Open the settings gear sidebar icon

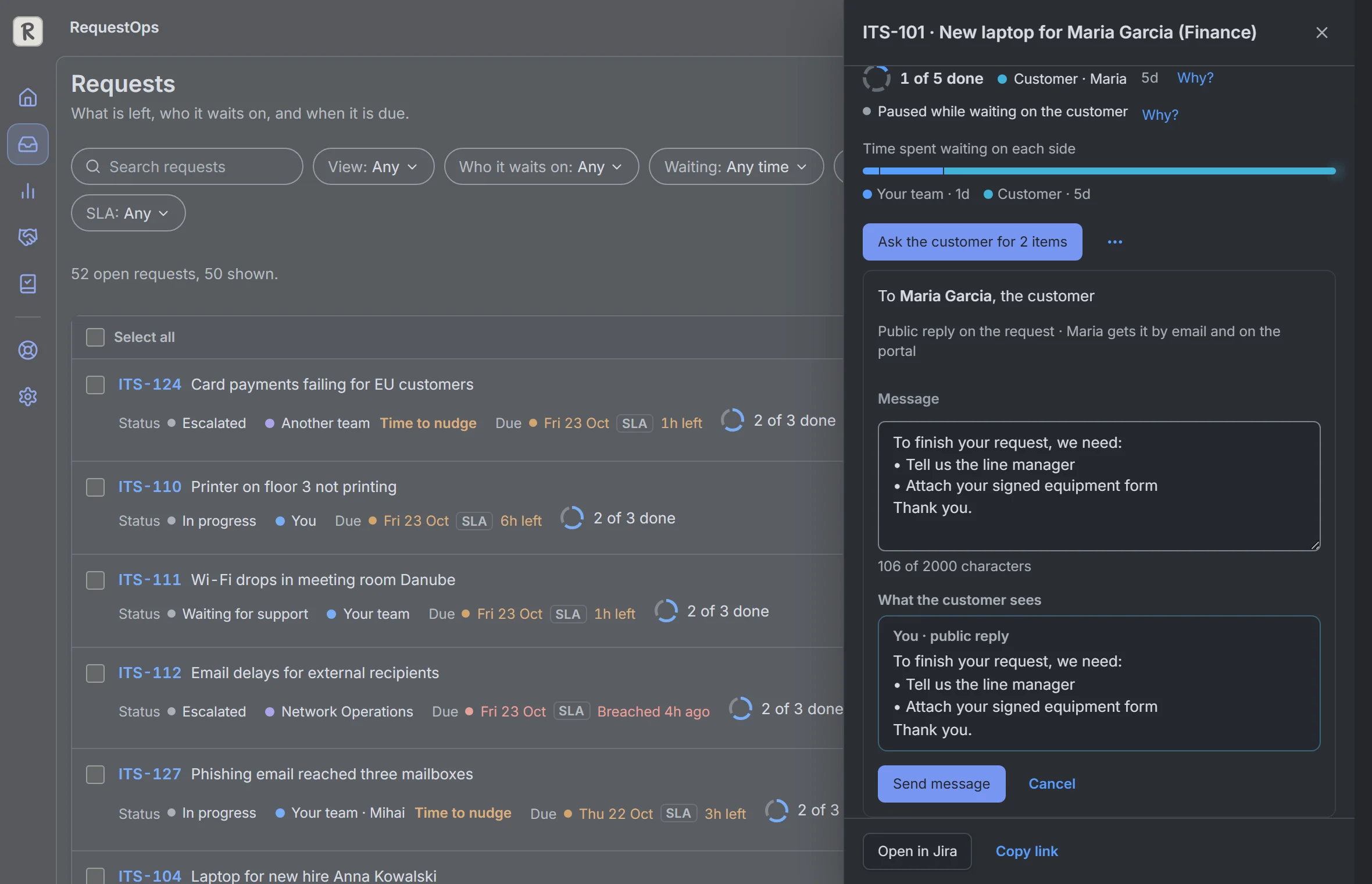tap(28, 397)
